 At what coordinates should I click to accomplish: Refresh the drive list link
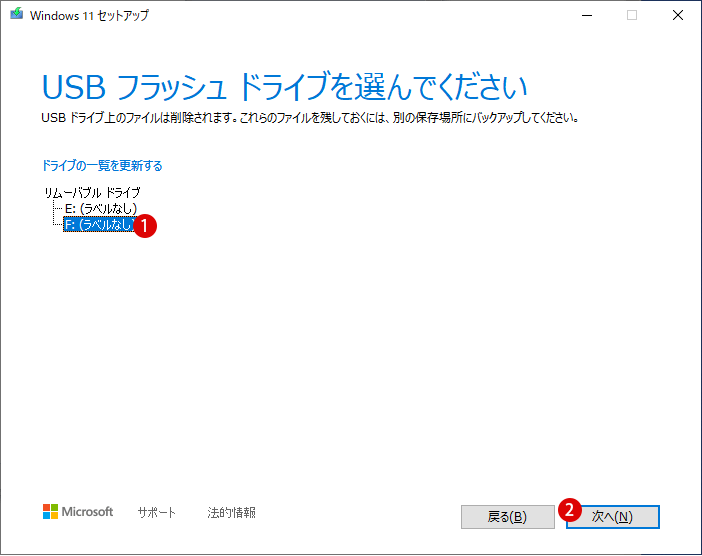[102, 166]
